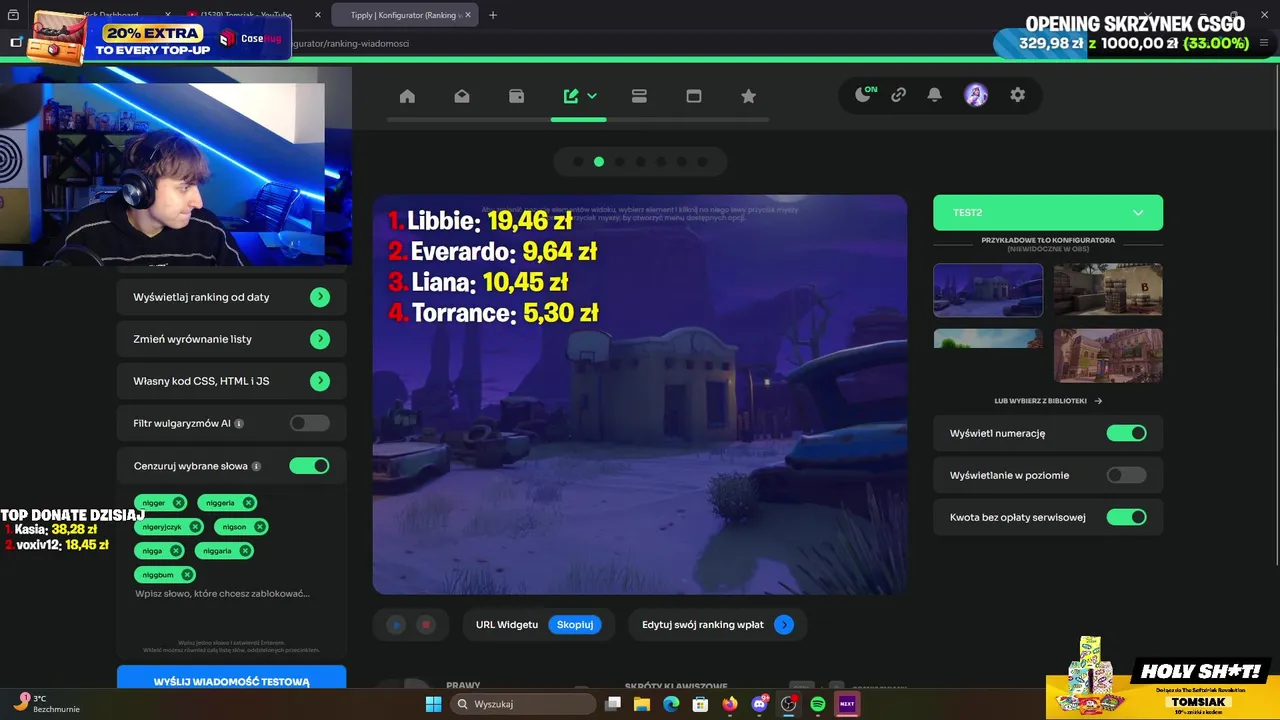This screenshot has width=1280, height=720.
Task: Select the pink town background thumbnail
Action: click(1108, 355)
